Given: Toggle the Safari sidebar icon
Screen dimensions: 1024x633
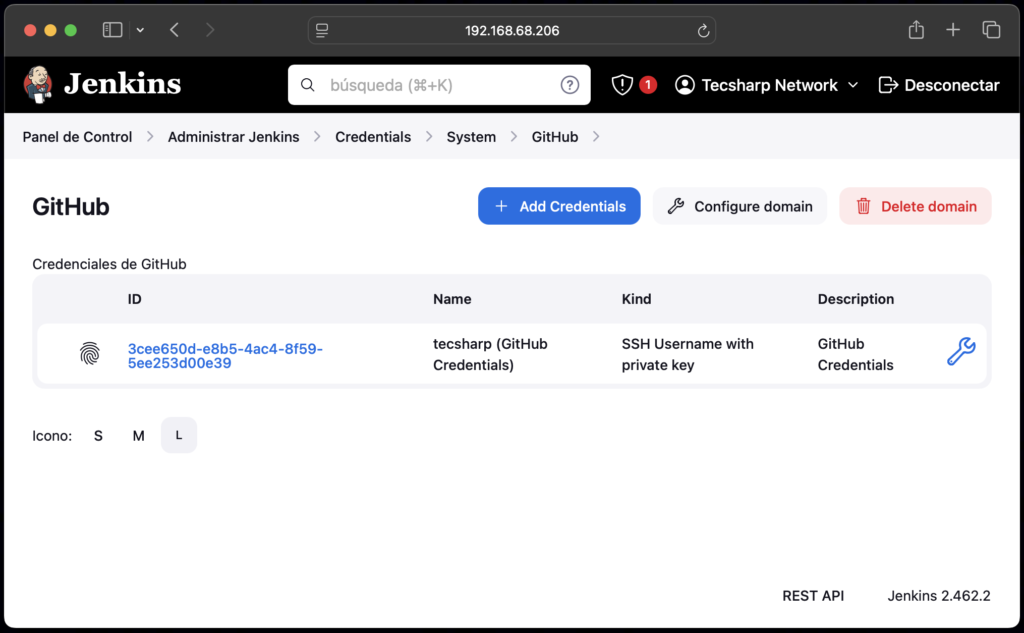Looking at the screenshot, I should [112, 30].
